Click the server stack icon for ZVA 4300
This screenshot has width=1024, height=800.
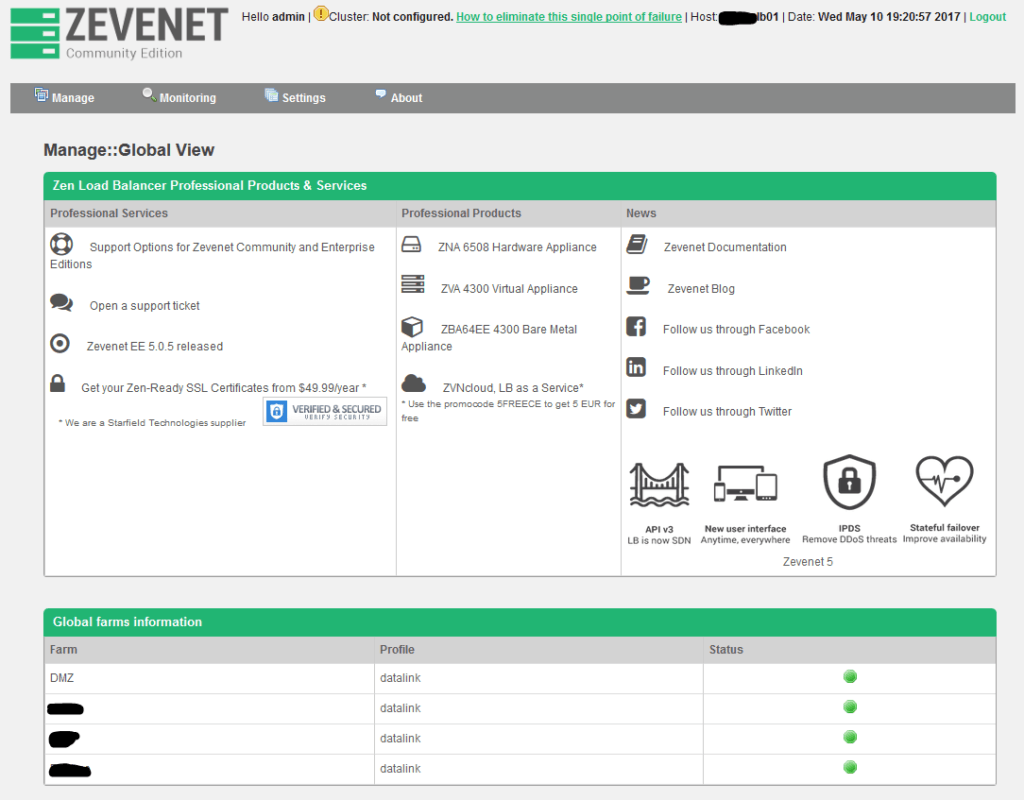(413, 284)
